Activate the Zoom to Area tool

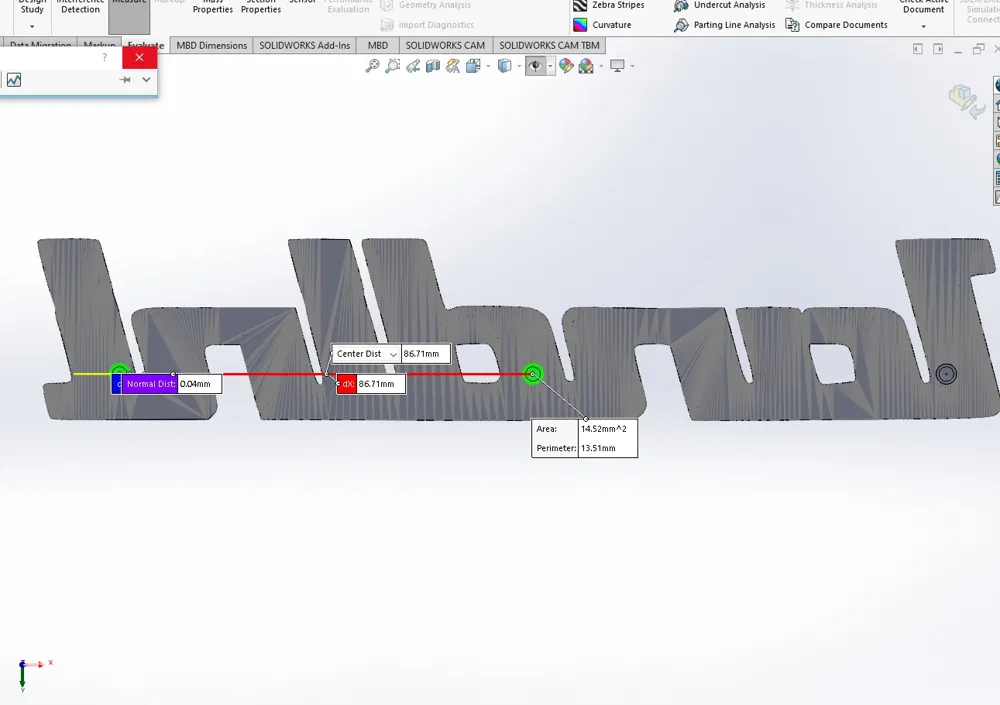[393, 66]
